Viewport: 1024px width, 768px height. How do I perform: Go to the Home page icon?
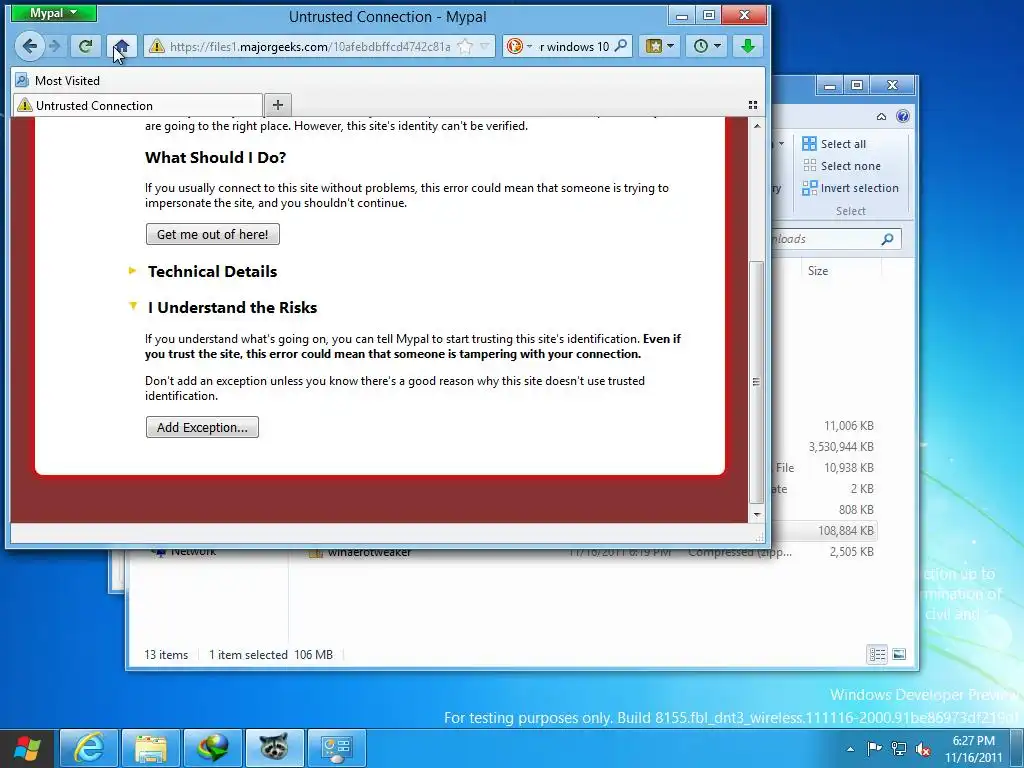click(x=121, y=46)
